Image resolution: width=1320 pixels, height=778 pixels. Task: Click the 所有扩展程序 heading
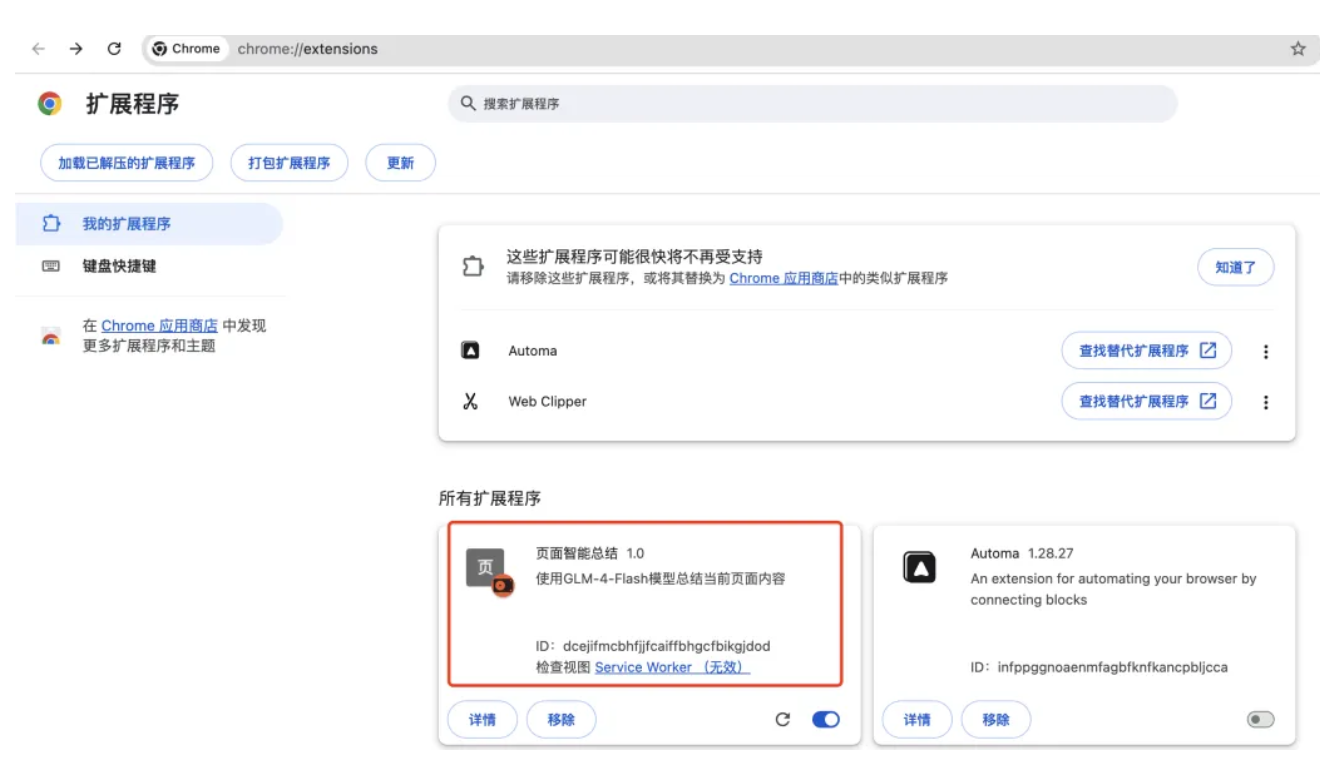(489, 498)
